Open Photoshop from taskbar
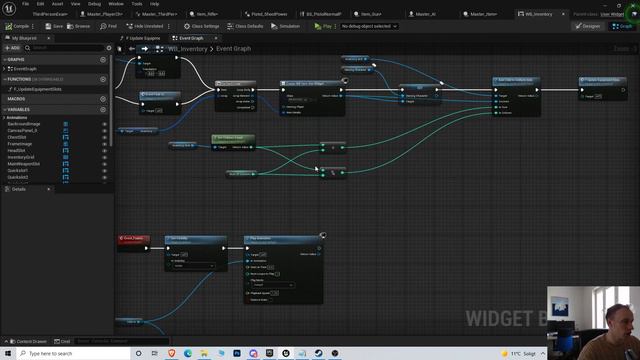This screenshot has width=640, height=360. pyautogui.click(x=237, y=353)
